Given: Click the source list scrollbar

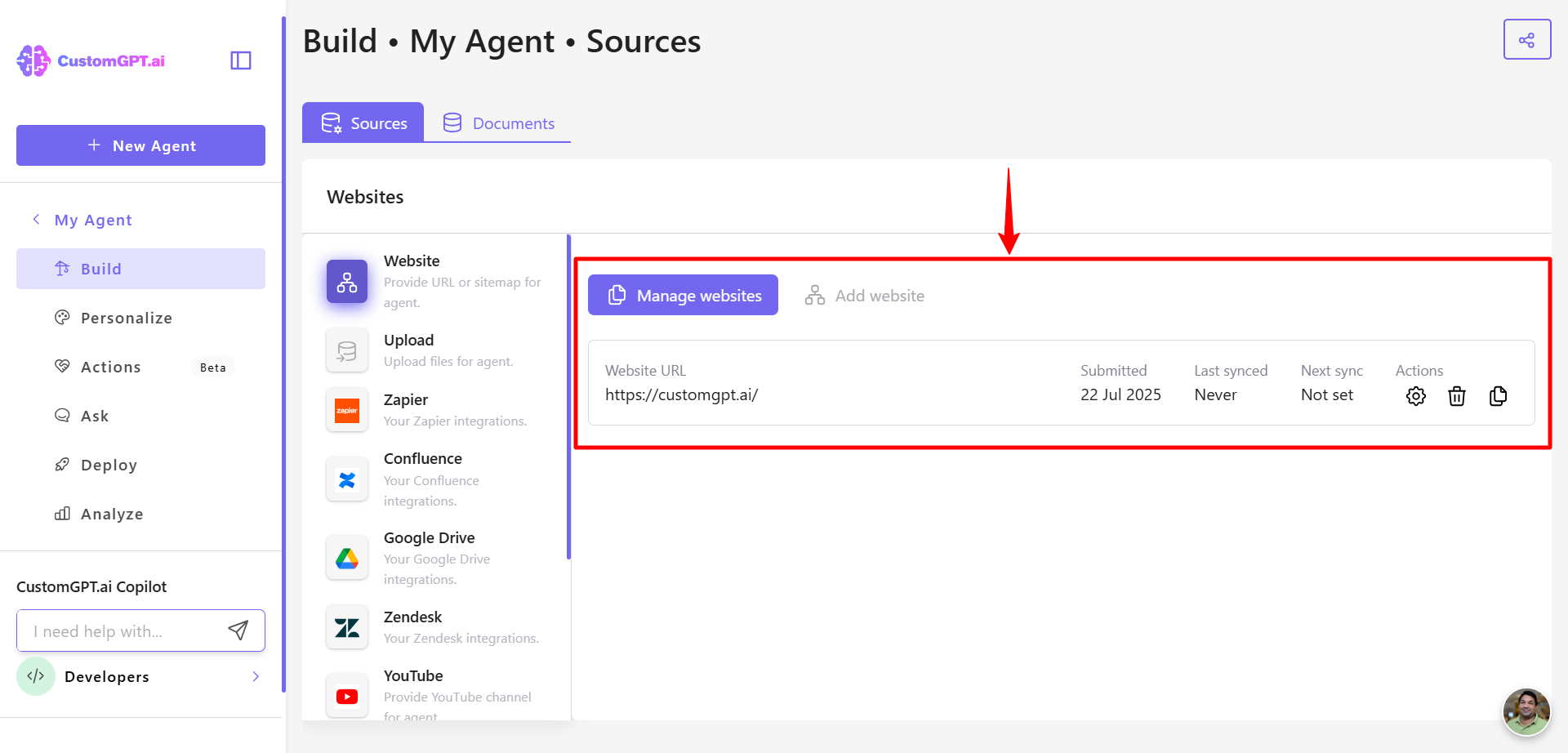Looking at the screenshot, I should pos(568,397).
